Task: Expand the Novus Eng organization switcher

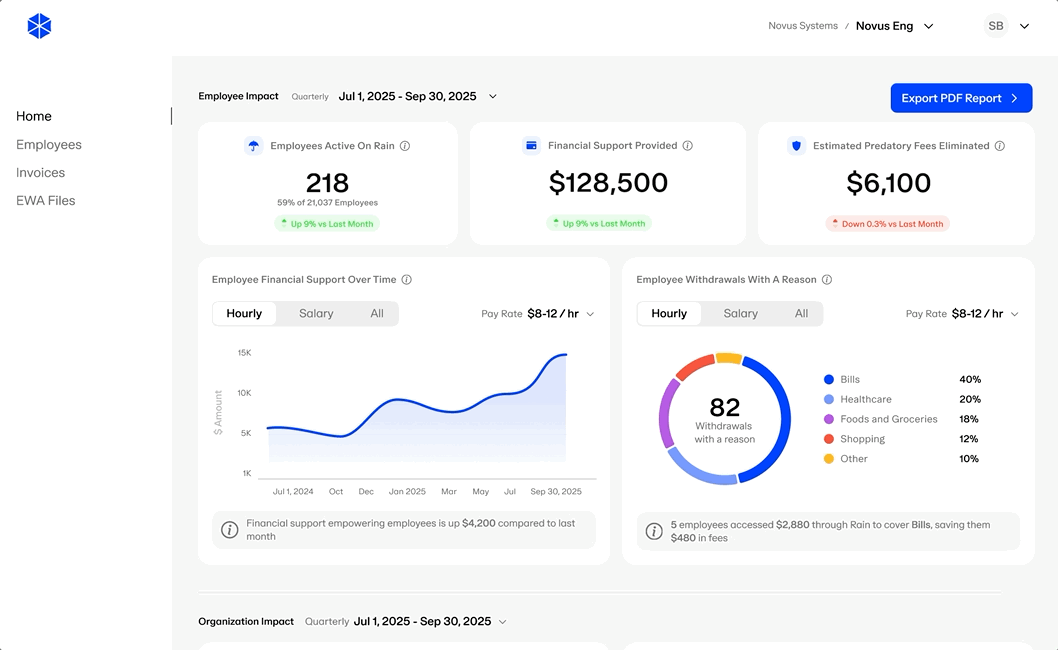Action: (928, 26)
